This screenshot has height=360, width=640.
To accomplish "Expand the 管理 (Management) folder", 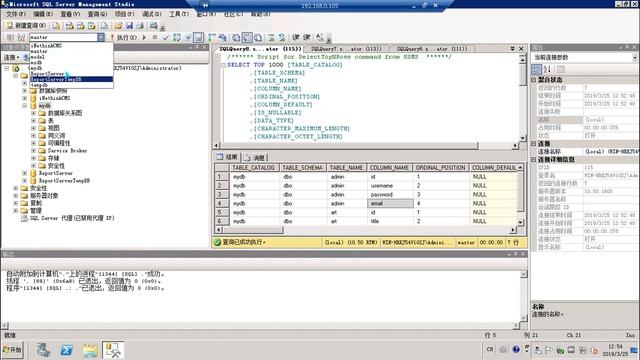I will tap(16, 211).
